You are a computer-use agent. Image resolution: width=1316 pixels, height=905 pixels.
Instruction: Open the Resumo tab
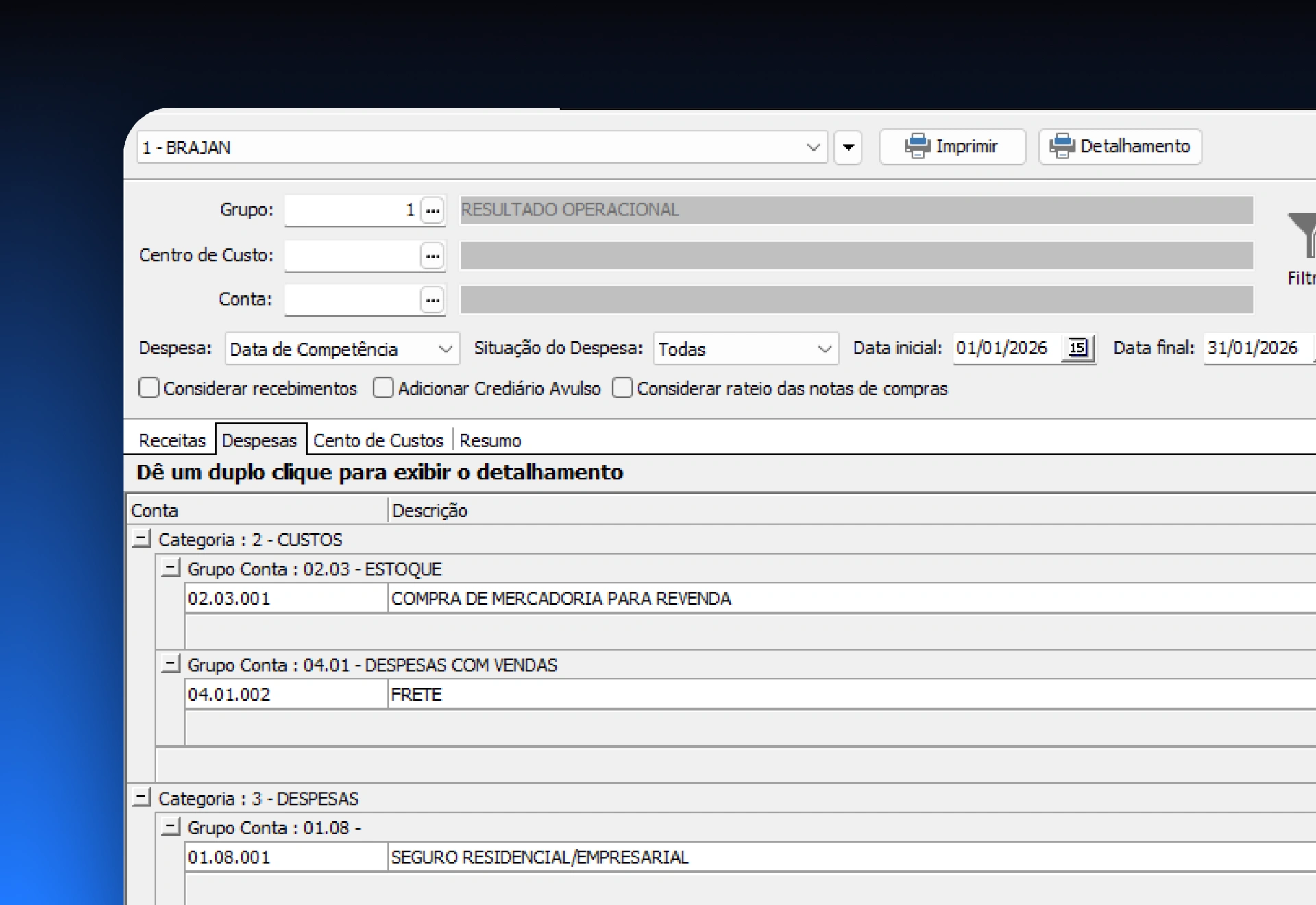[x=489, y=440]
